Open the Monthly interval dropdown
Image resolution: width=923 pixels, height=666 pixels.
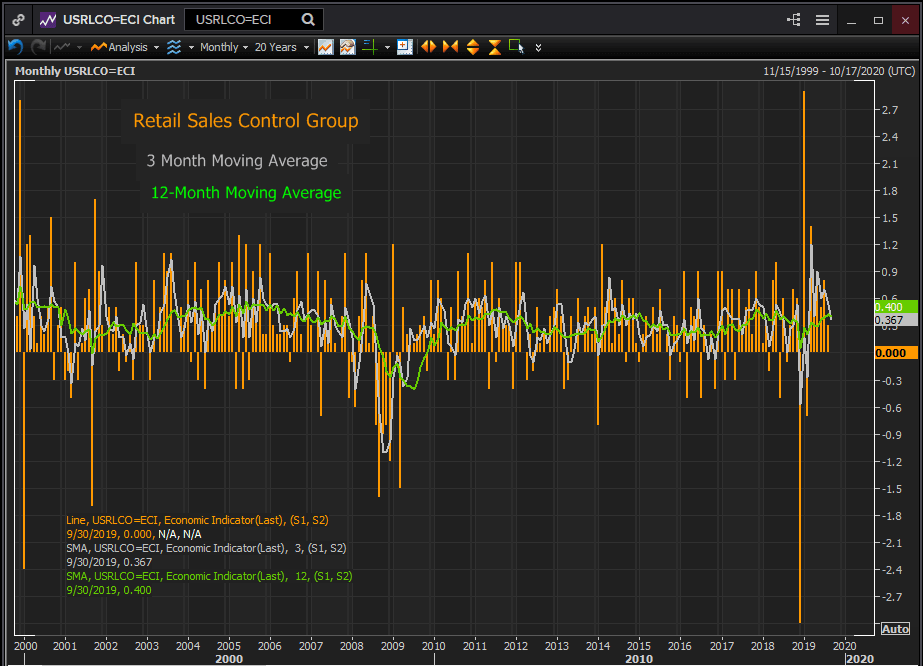(x=224, y=47)
